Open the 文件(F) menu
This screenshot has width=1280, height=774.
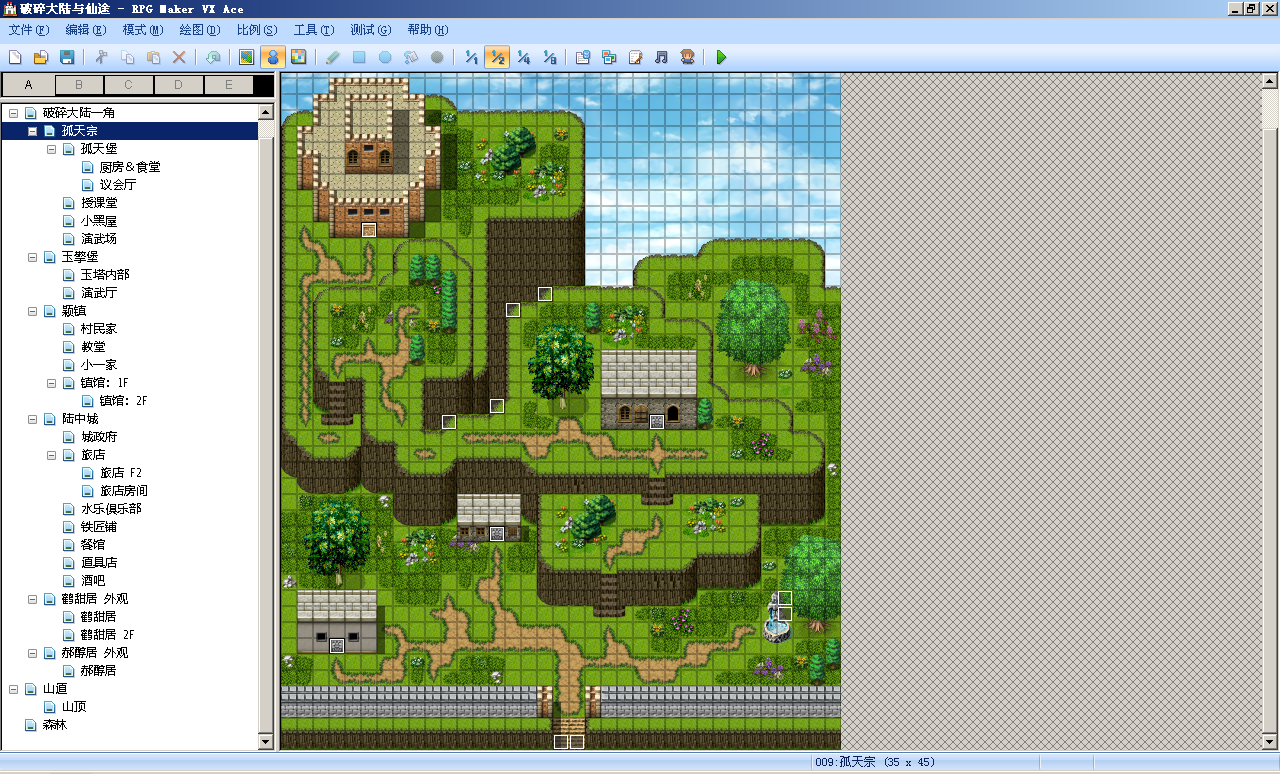[28, 30]
